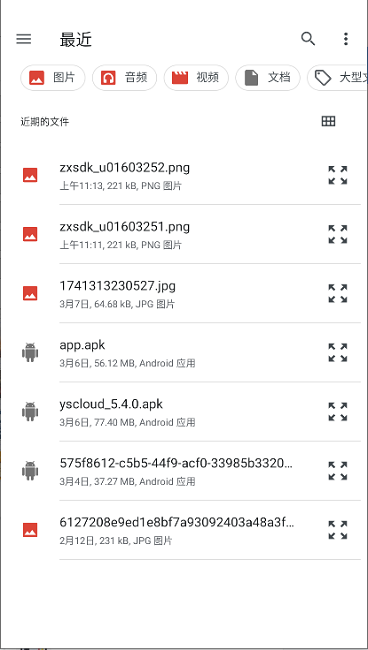Expand preview icon for 6127208e9ed1 jpg

coord(338,530)
